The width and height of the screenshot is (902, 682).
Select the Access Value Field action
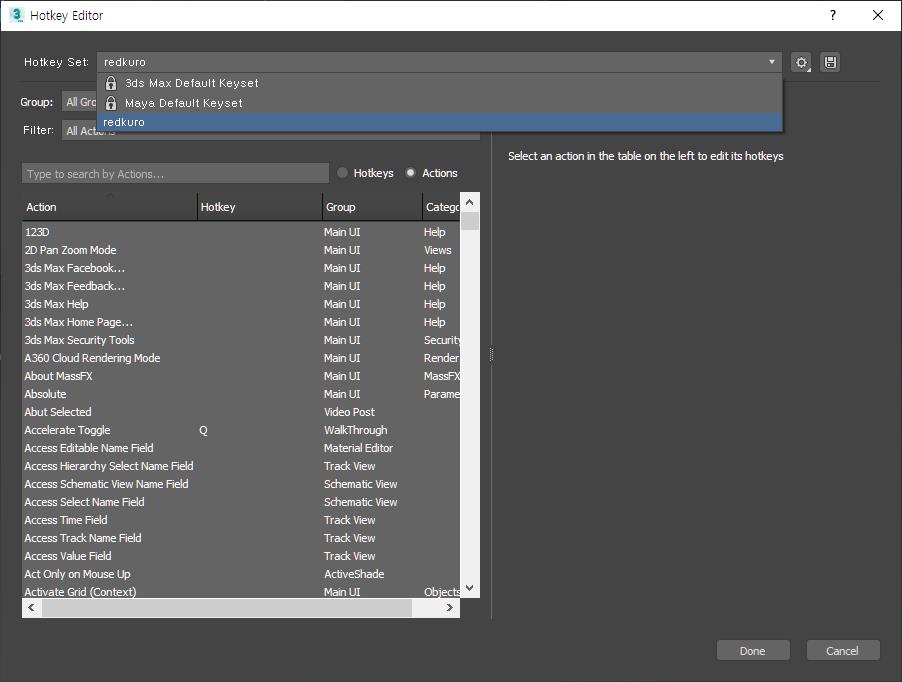pyautogui.click(x=241, y=556)
